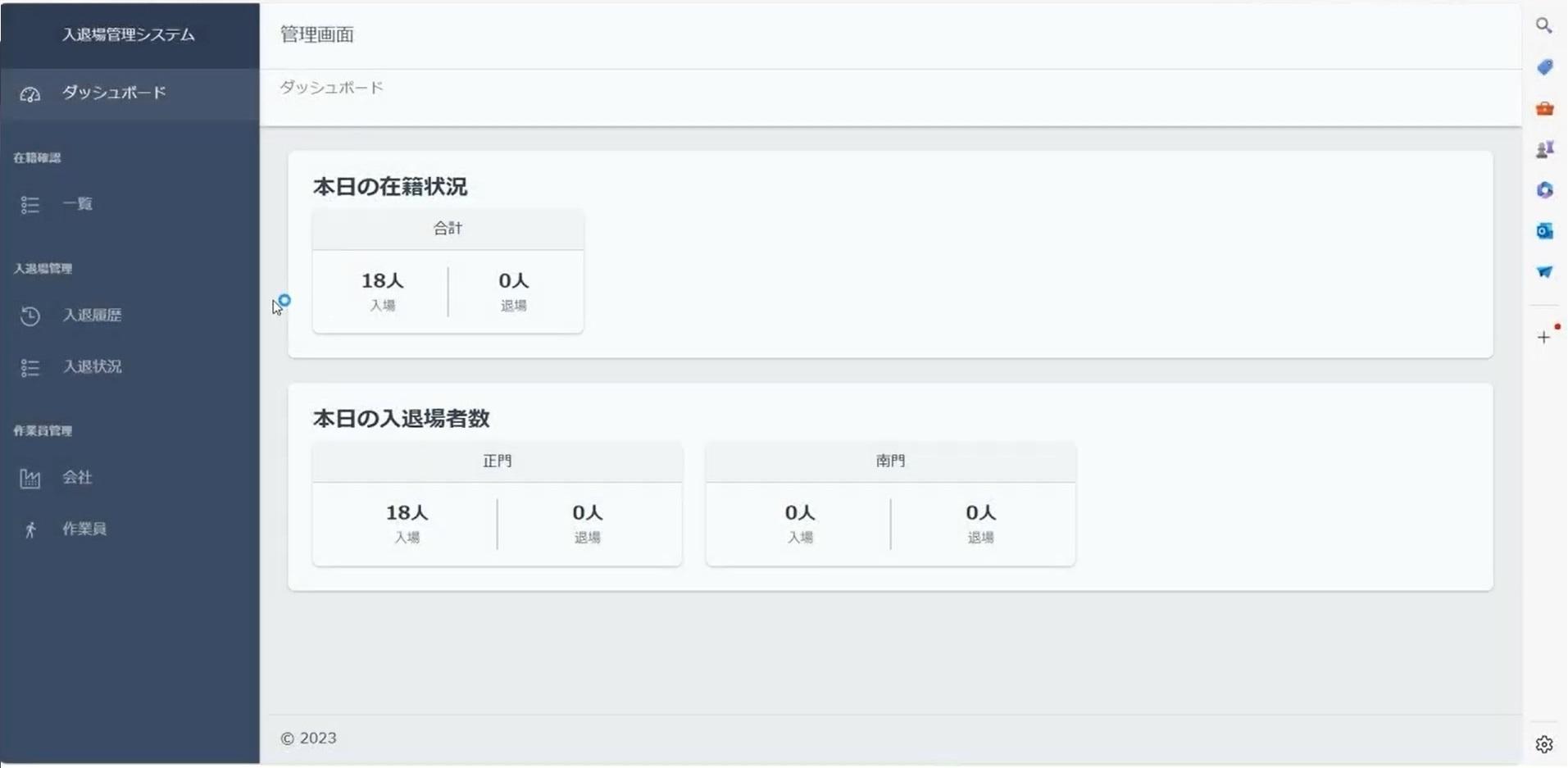Click the blue tag shopping icon

(x=1544, y=66)
